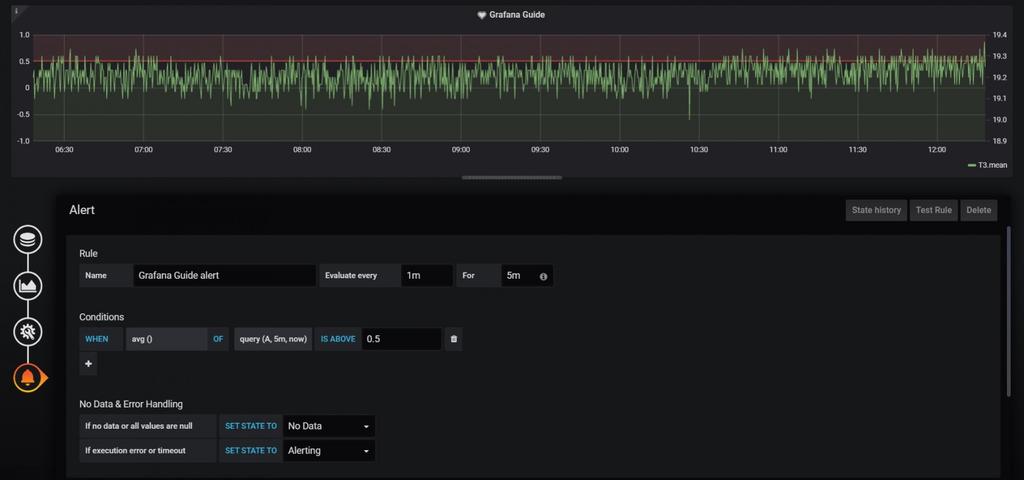Open the Visualization chart tab icon
This screenshot has height=480, width=1024.
[27, 286]
